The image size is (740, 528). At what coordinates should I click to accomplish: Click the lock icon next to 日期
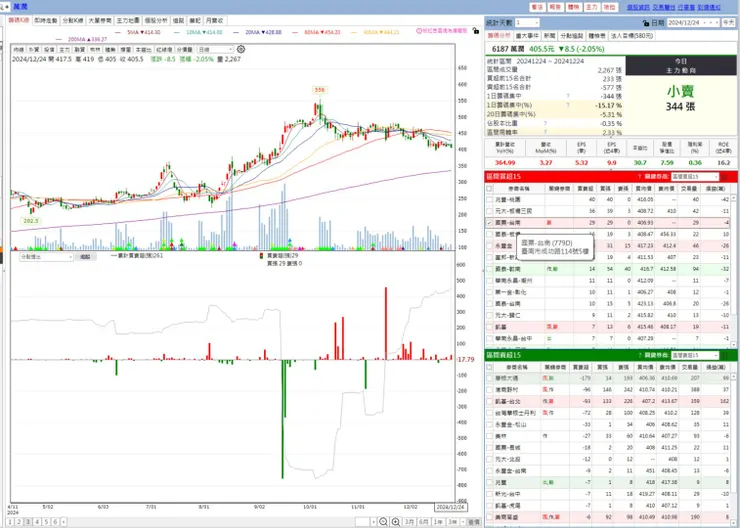pos(646,23)
